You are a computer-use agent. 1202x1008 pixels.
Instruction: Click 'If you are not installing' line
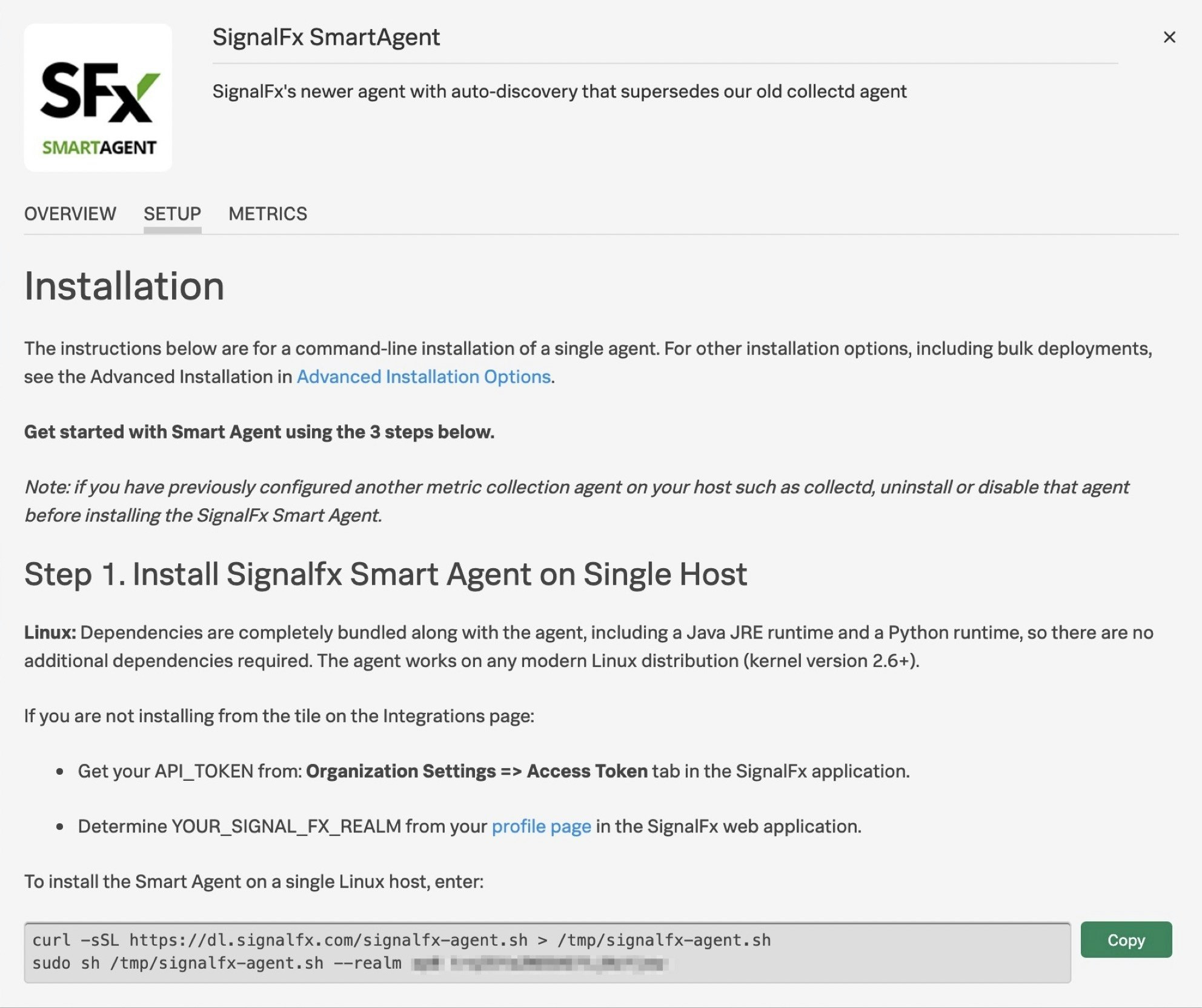click(279, 716)
